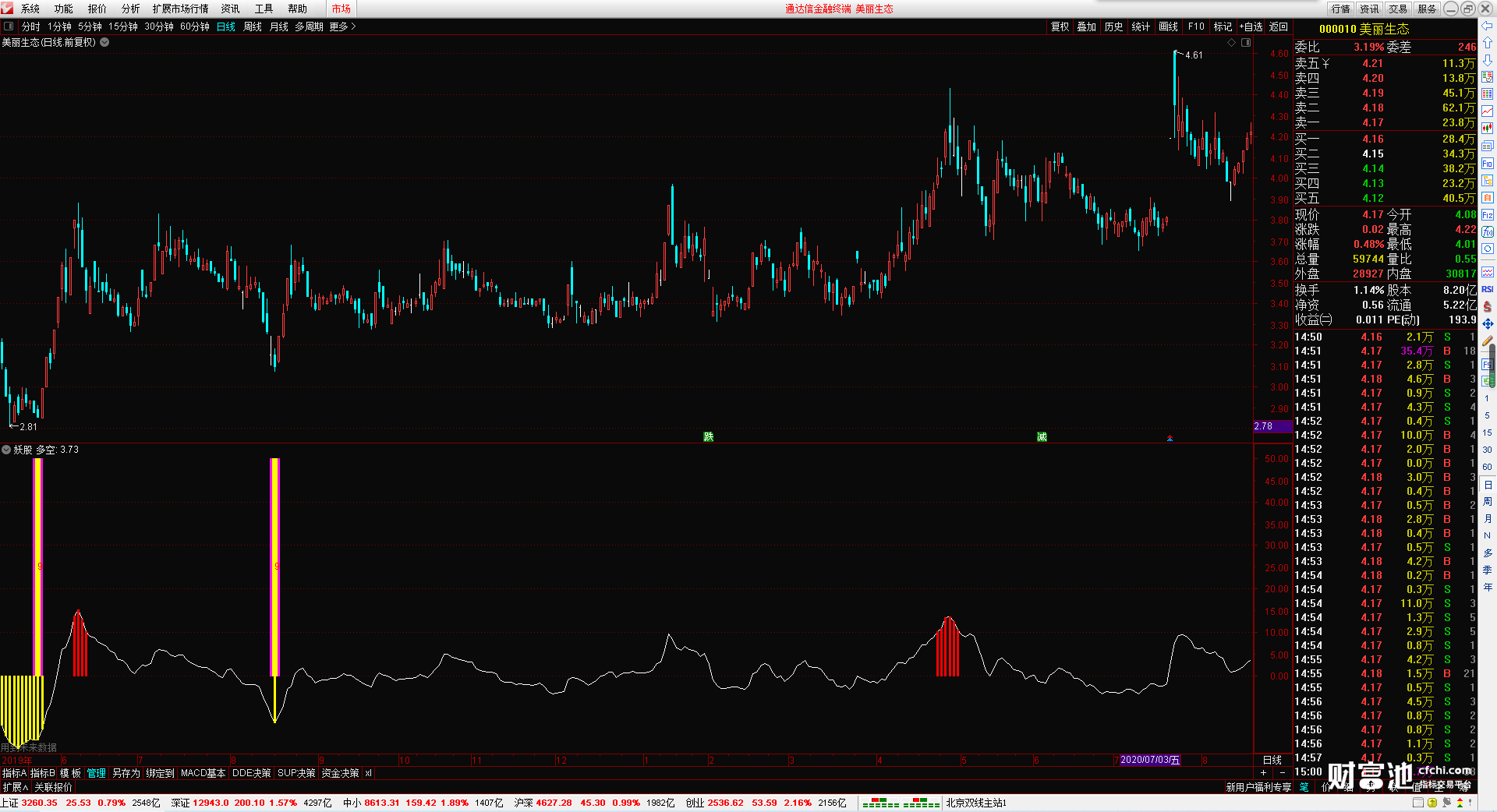
Task: Open the candlestick chart icon in sidebar
Action: click(1488, 129)
